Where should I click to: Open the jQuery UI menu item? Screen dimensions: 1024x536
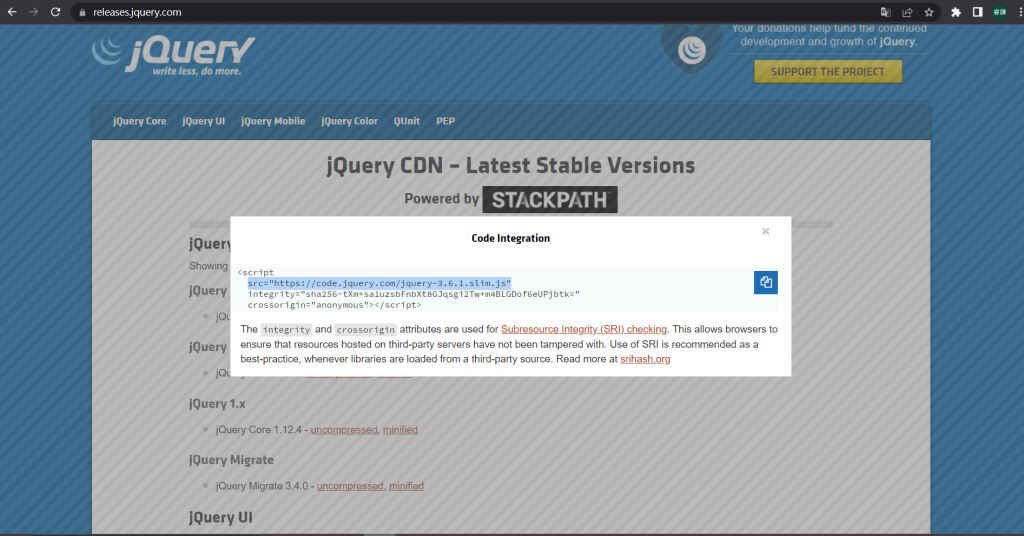(204, 121)
